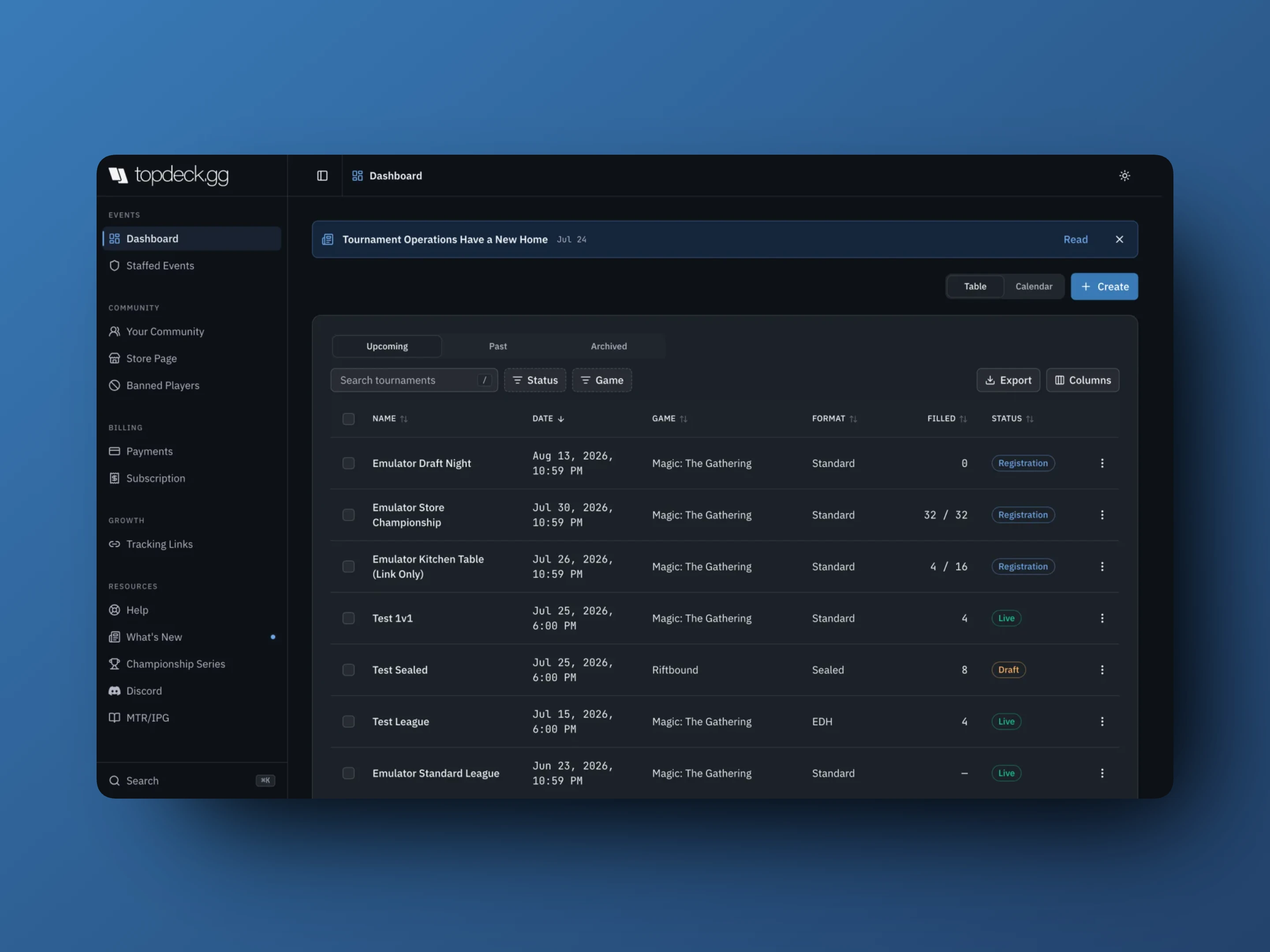The image size is (1270, 952).
Task: Click the Staffed Events shield icon
Action: click(x=114, y=266)
